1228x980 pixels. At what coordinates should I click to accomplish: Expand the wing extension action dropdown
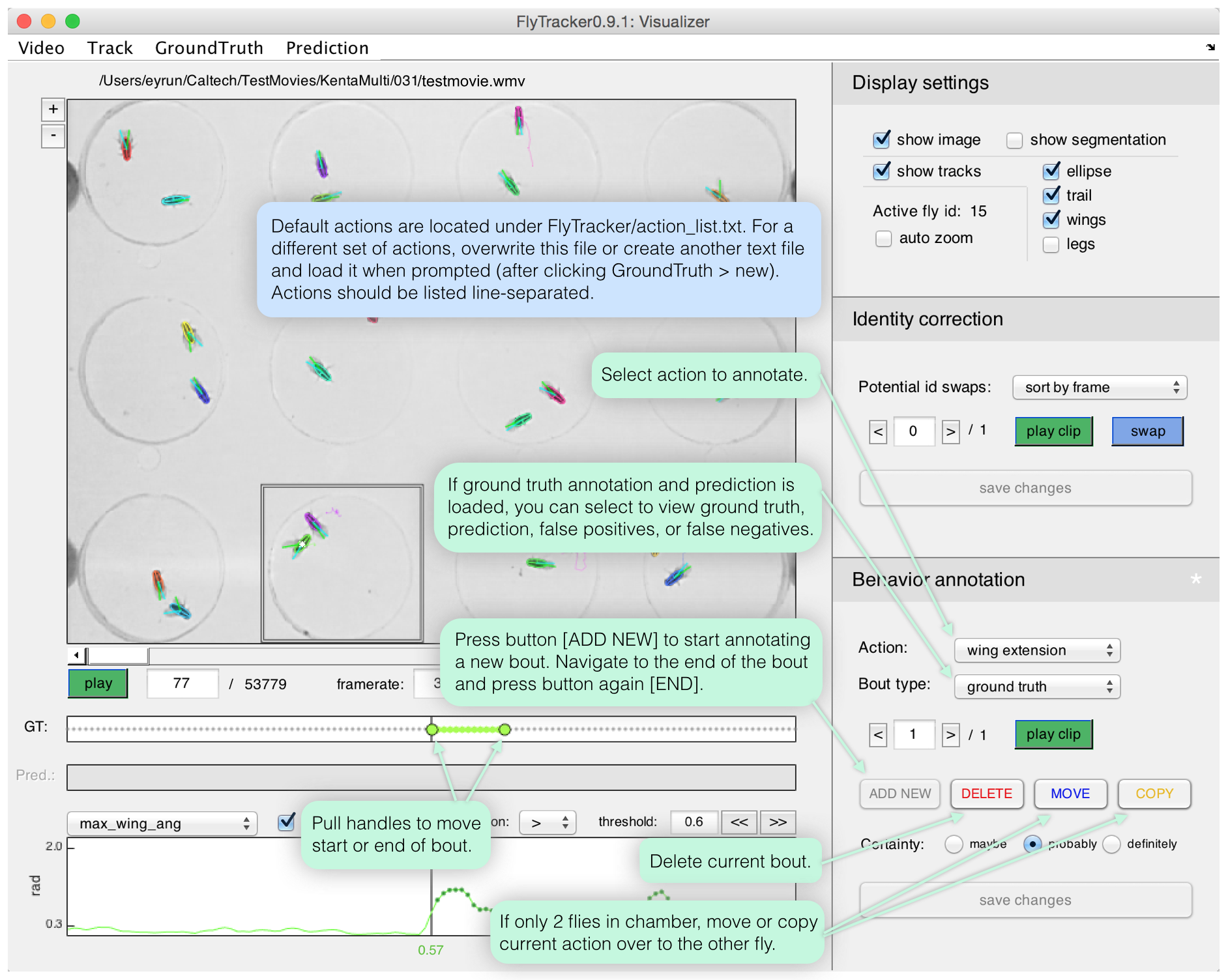pyautogui.click(x=1036, y=650)
